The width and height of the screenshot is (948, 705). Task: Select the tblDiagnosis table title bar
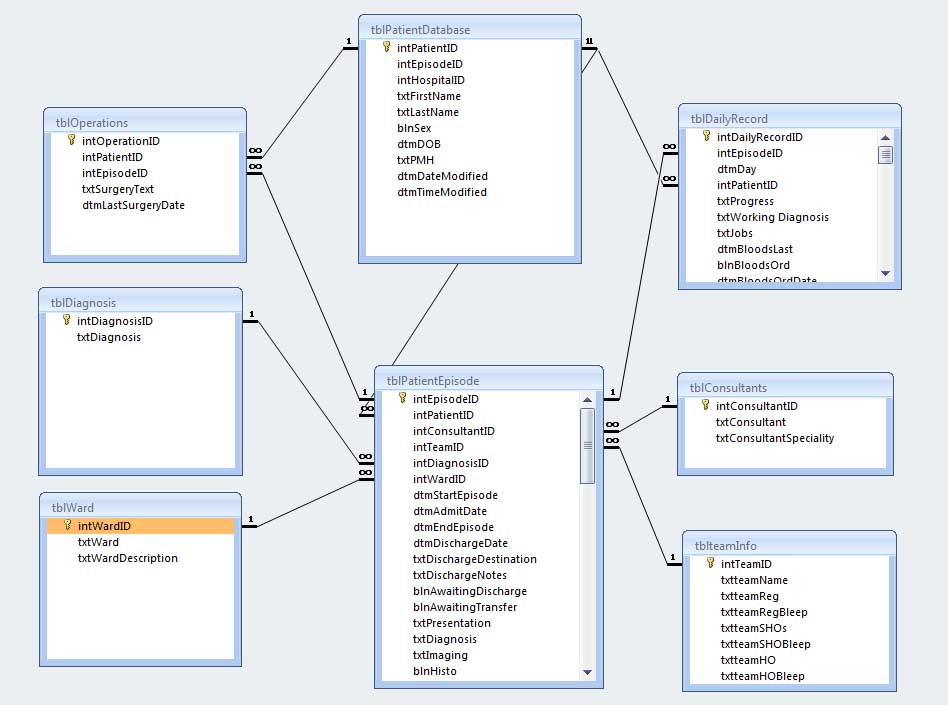[141, 302]
